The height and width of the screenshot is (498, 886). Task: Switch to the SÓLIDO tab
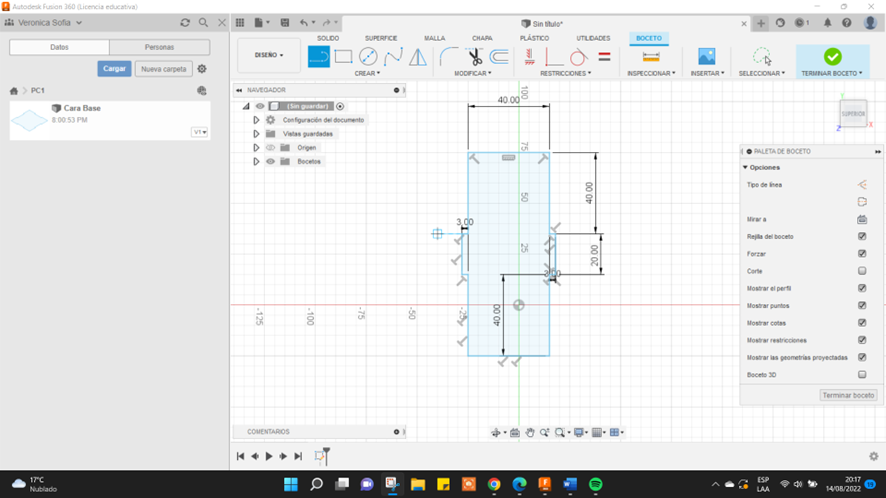click(328, 38)
